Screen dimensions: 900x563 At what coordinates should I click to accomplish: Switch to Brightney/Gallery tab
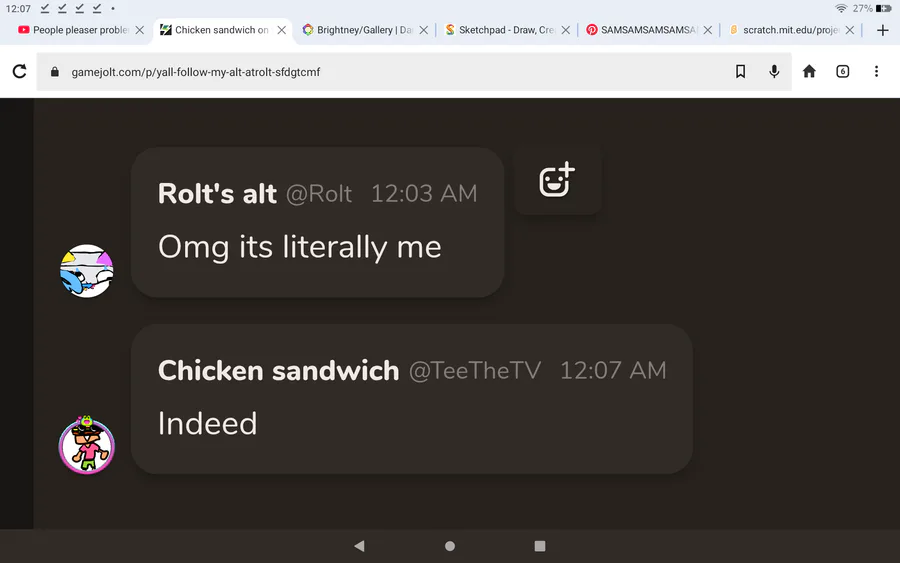coord(358,30)
